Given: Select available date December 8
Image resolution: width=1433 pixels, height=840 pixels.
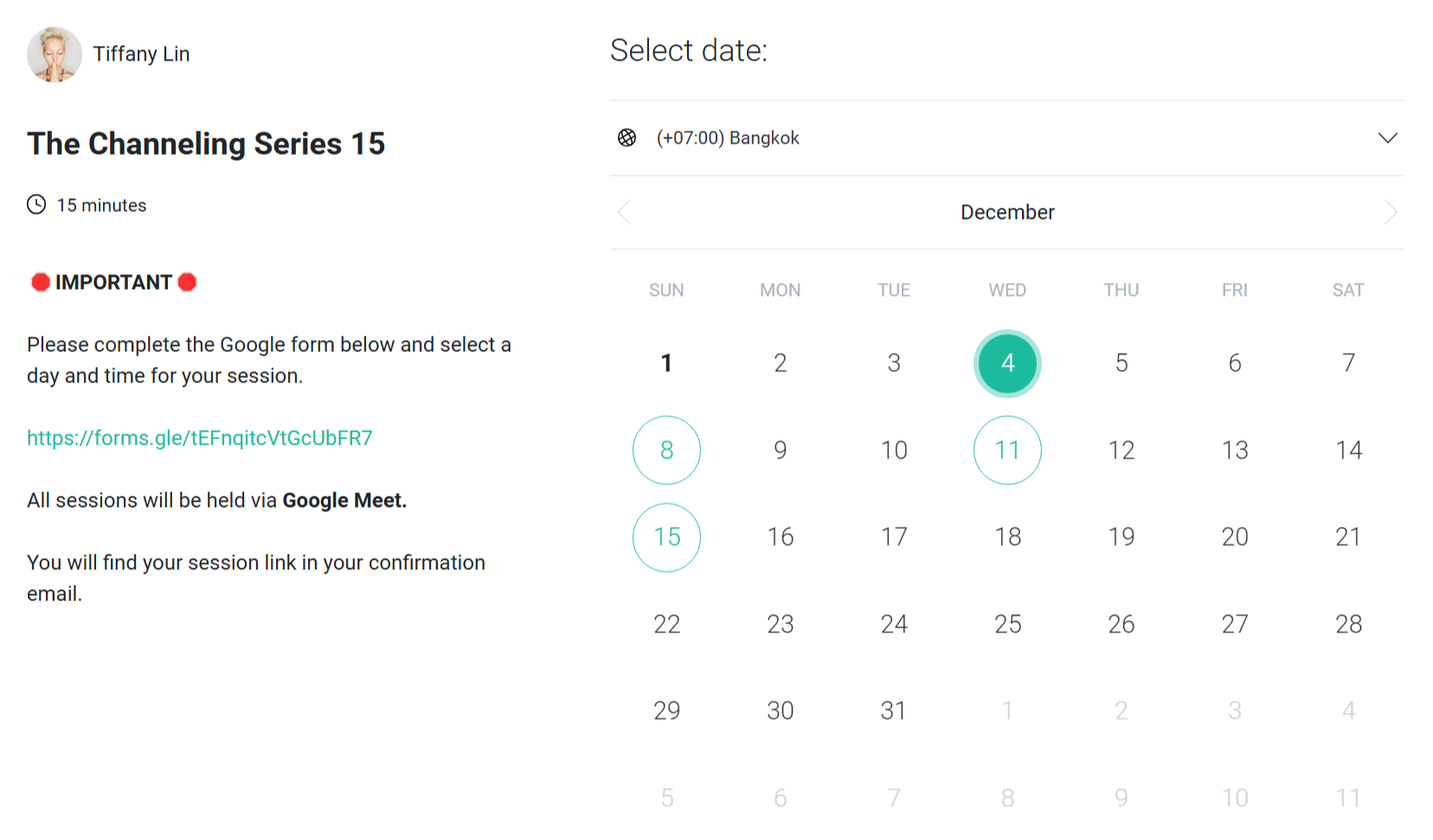Looking at the screenshot, I should tap(666, 450).
